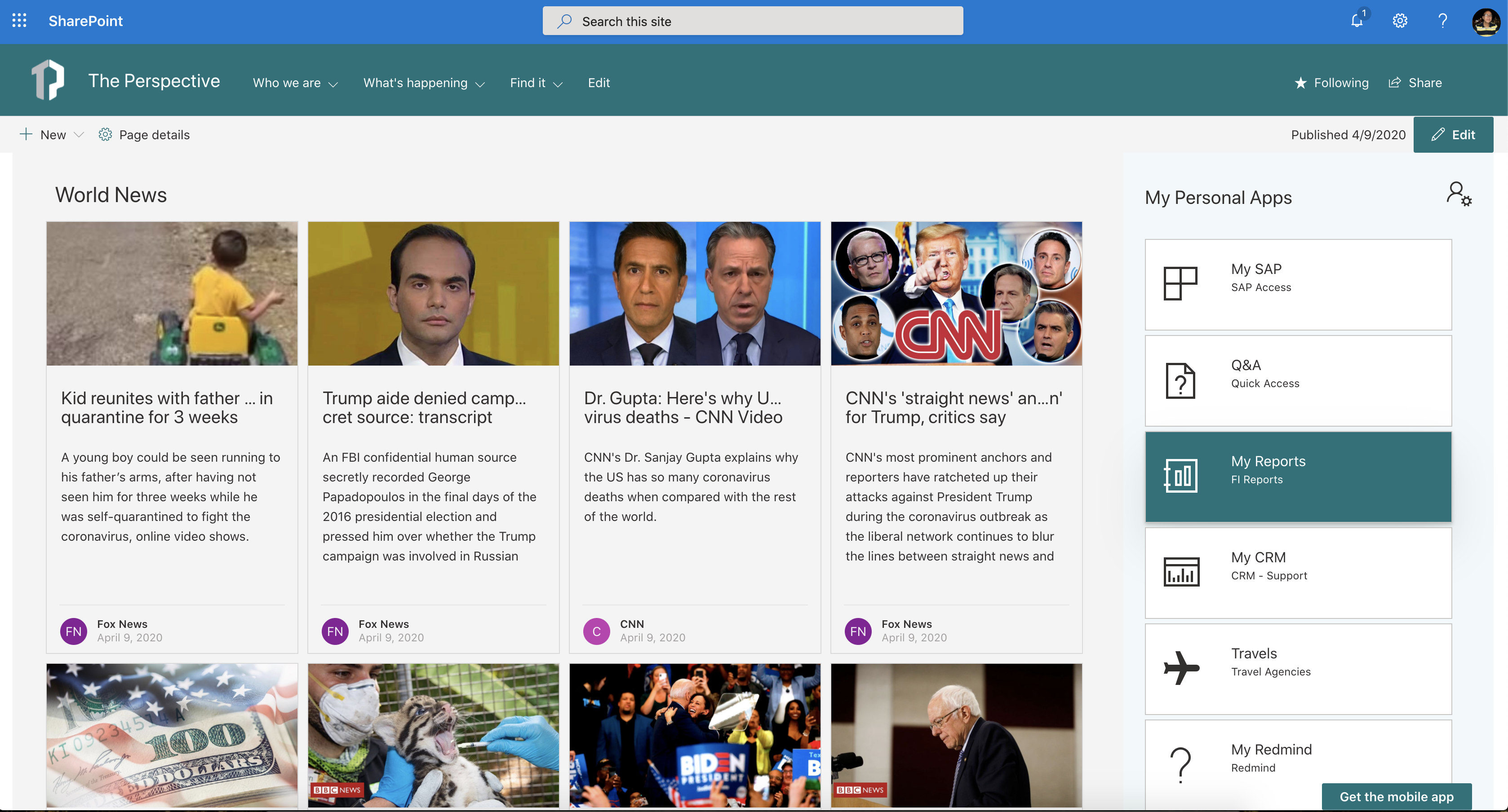The width and height of the screenshot is (1508, 812).
Task: Click My Reports chart icon
Action: [1180, 476]
